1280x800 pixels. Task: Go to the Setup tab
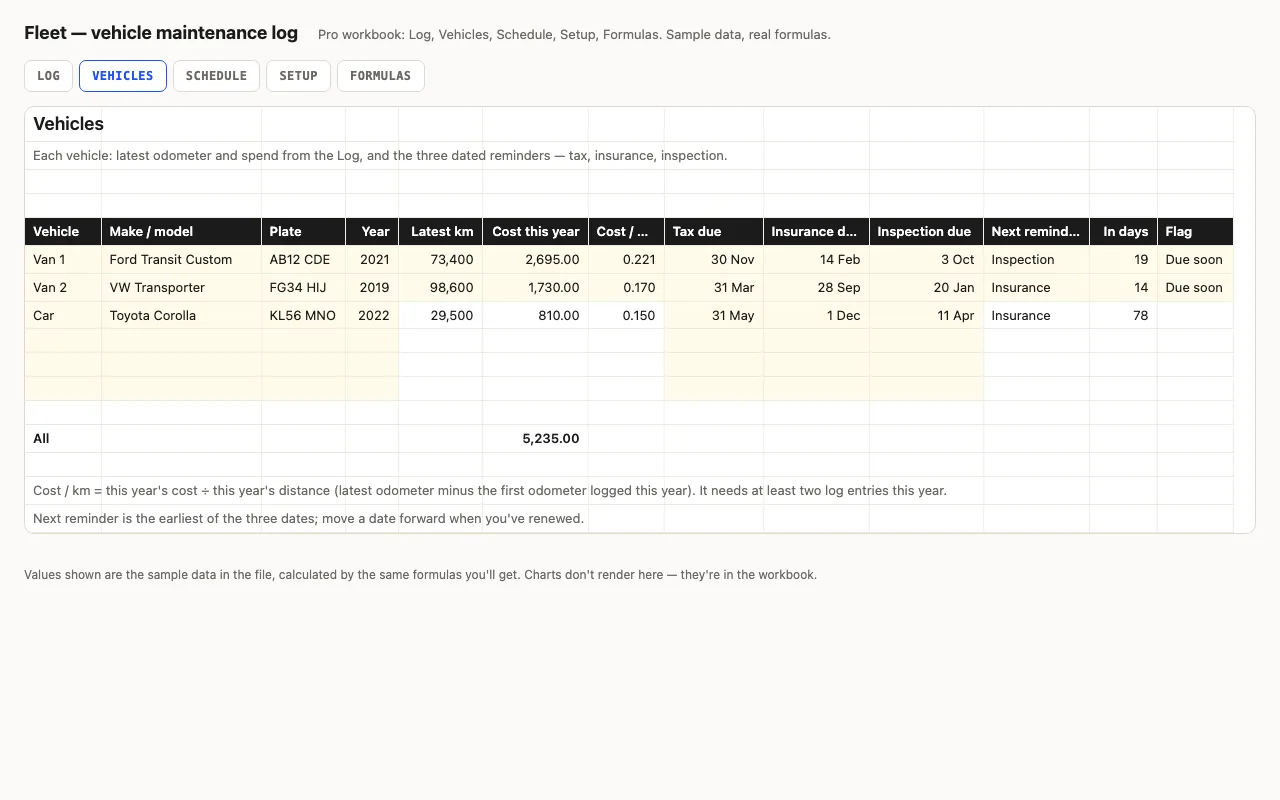(x=298, y=76)
